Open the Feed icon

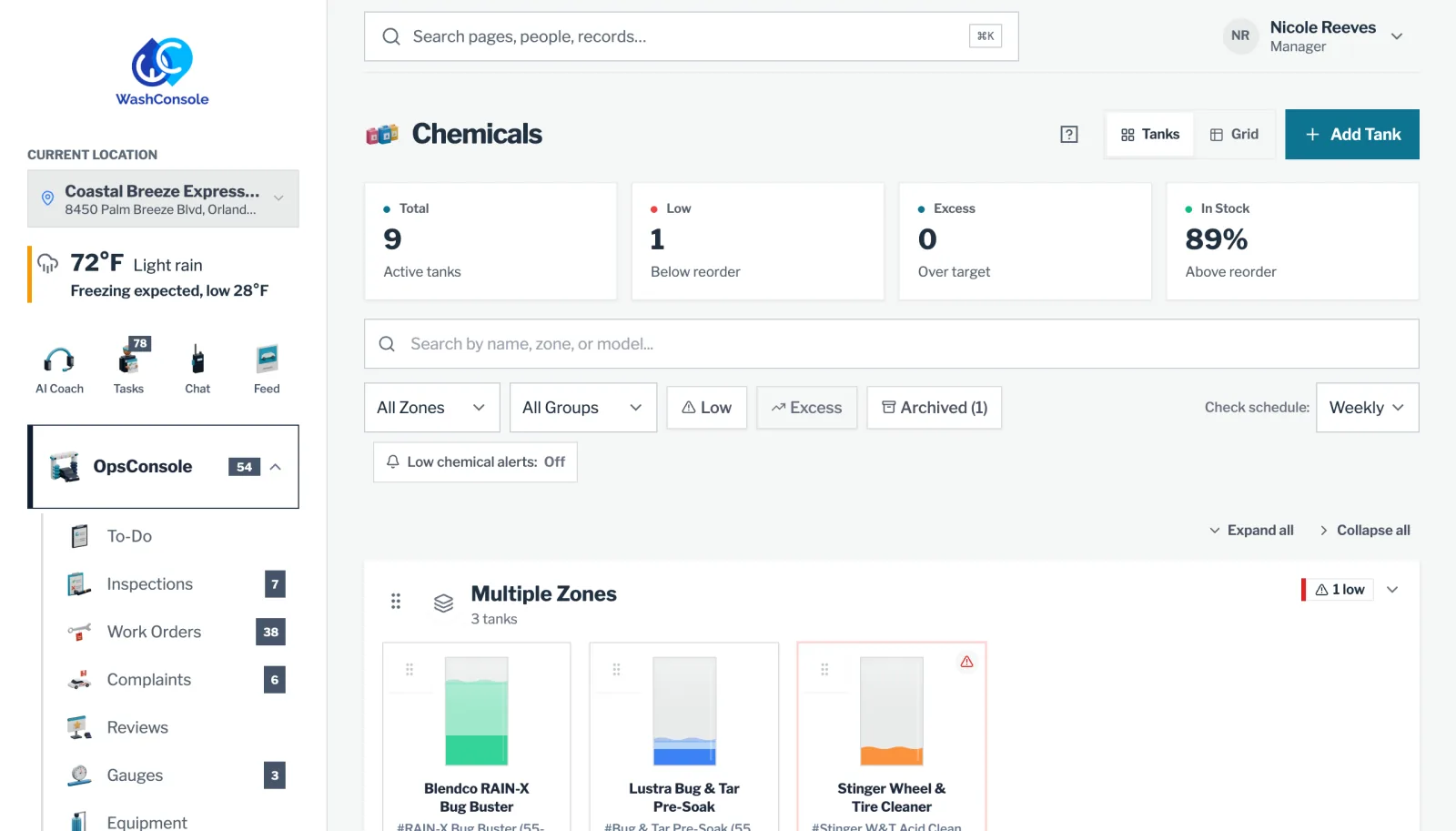pyautogui.click(x=267, y=360)
